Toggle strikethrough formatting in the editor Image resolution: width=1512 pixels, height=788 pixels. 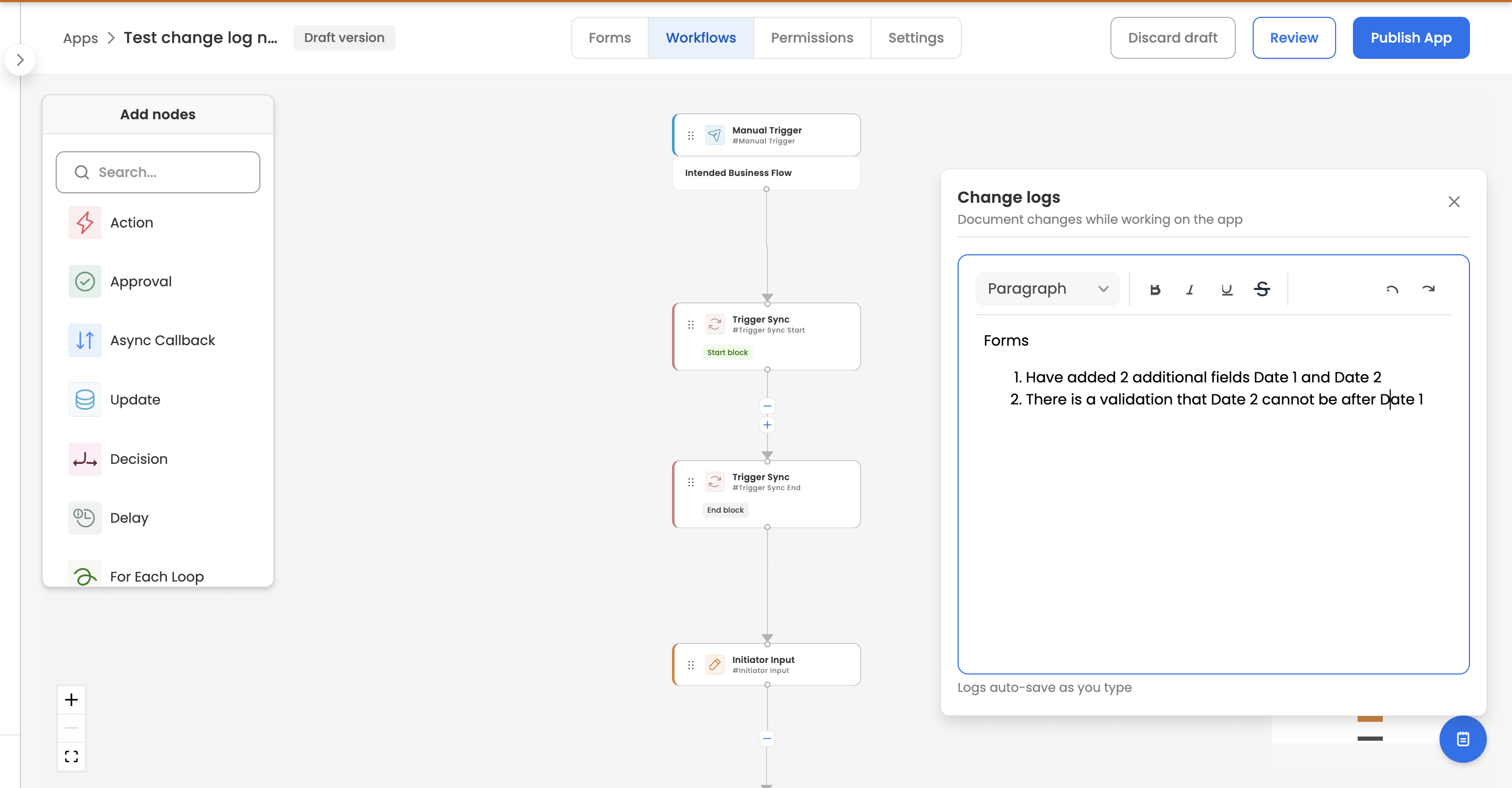click(x=1262, y=289)
